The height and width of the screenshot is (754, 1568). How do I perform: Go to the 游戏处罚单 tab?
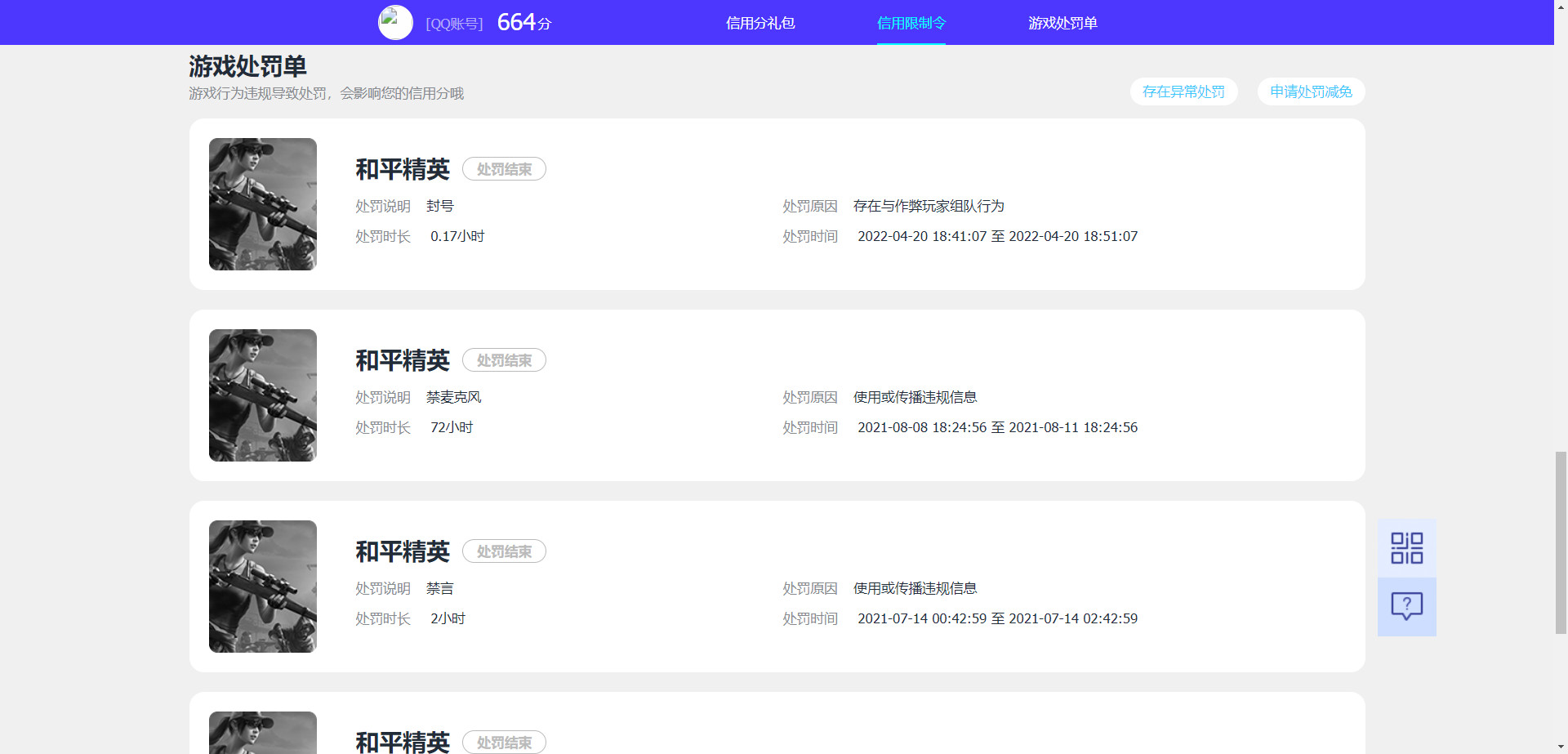click(x=1062, y=23)
